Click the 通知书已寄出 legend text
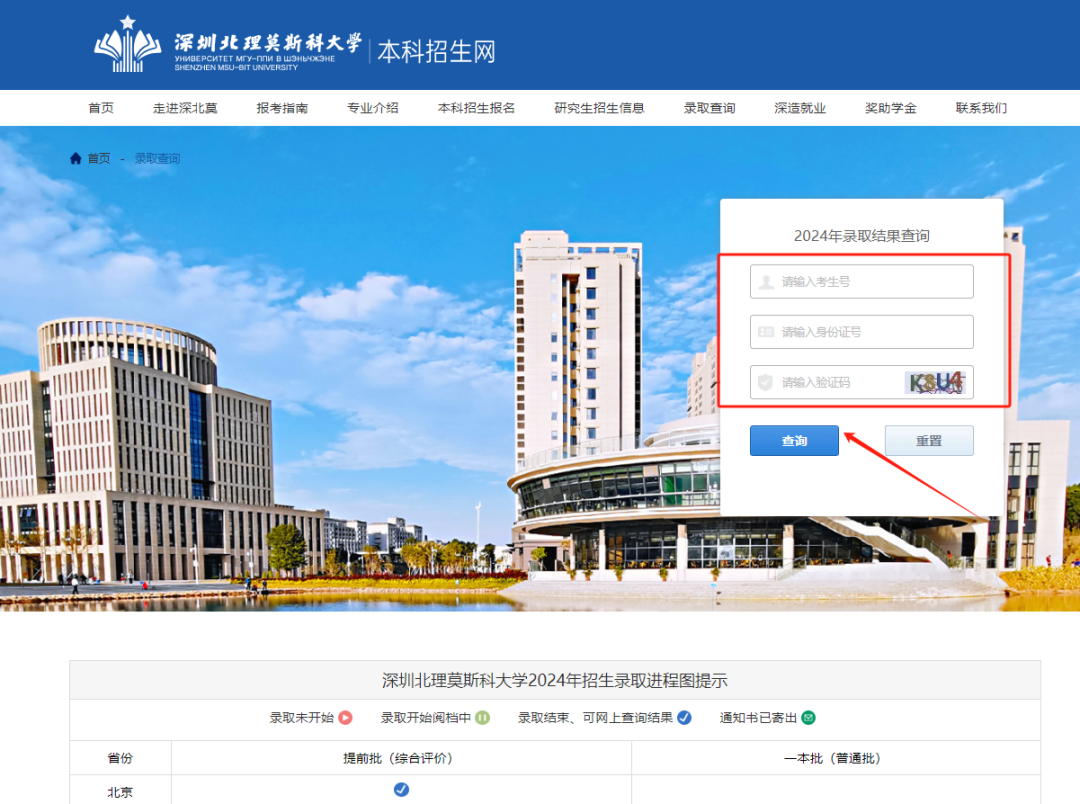 click(x=758, y=718)
